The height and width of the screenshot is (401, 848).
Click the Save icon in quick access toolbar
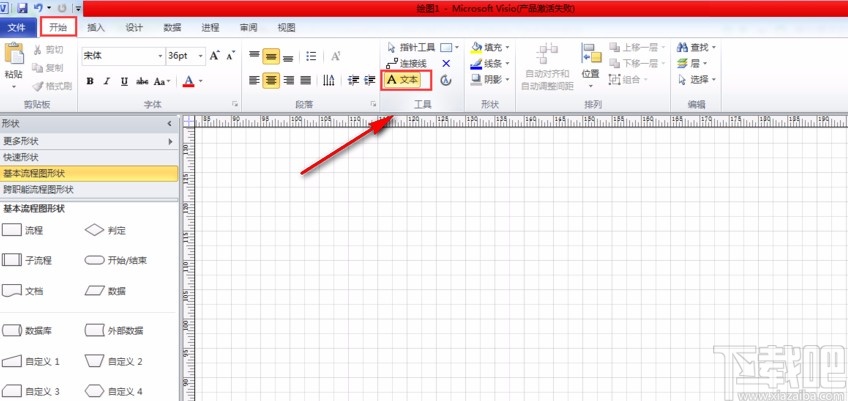click(22, 8)
